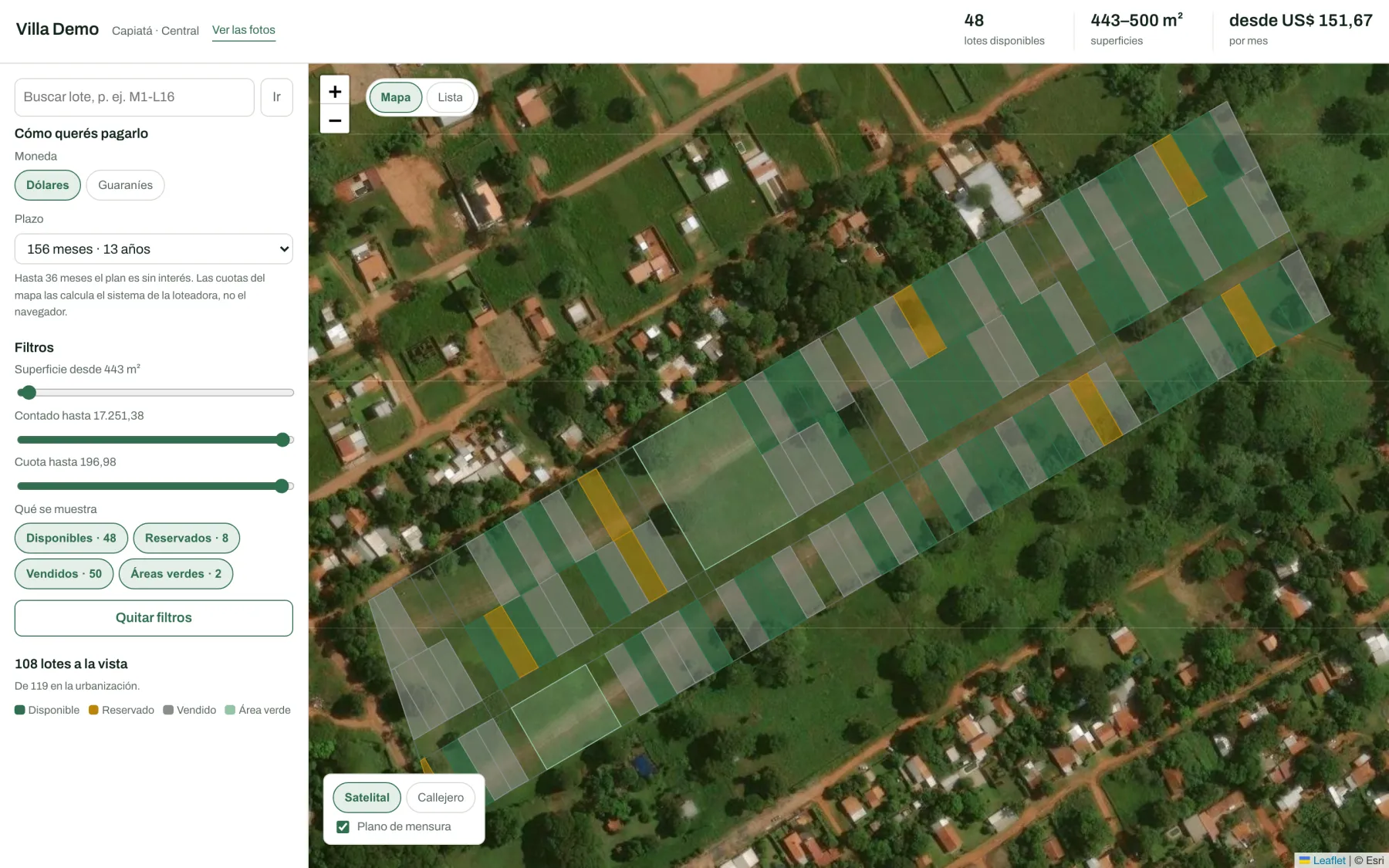Screen dimensions: 1389x868
Task: Toggle Plano de mensura checkbox
Action: point(343,827)
